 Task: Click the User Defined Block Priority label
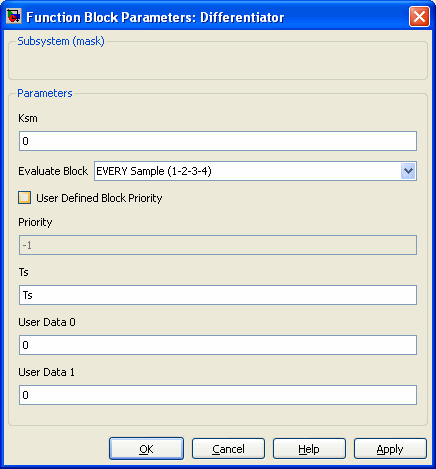click(99, 198)
